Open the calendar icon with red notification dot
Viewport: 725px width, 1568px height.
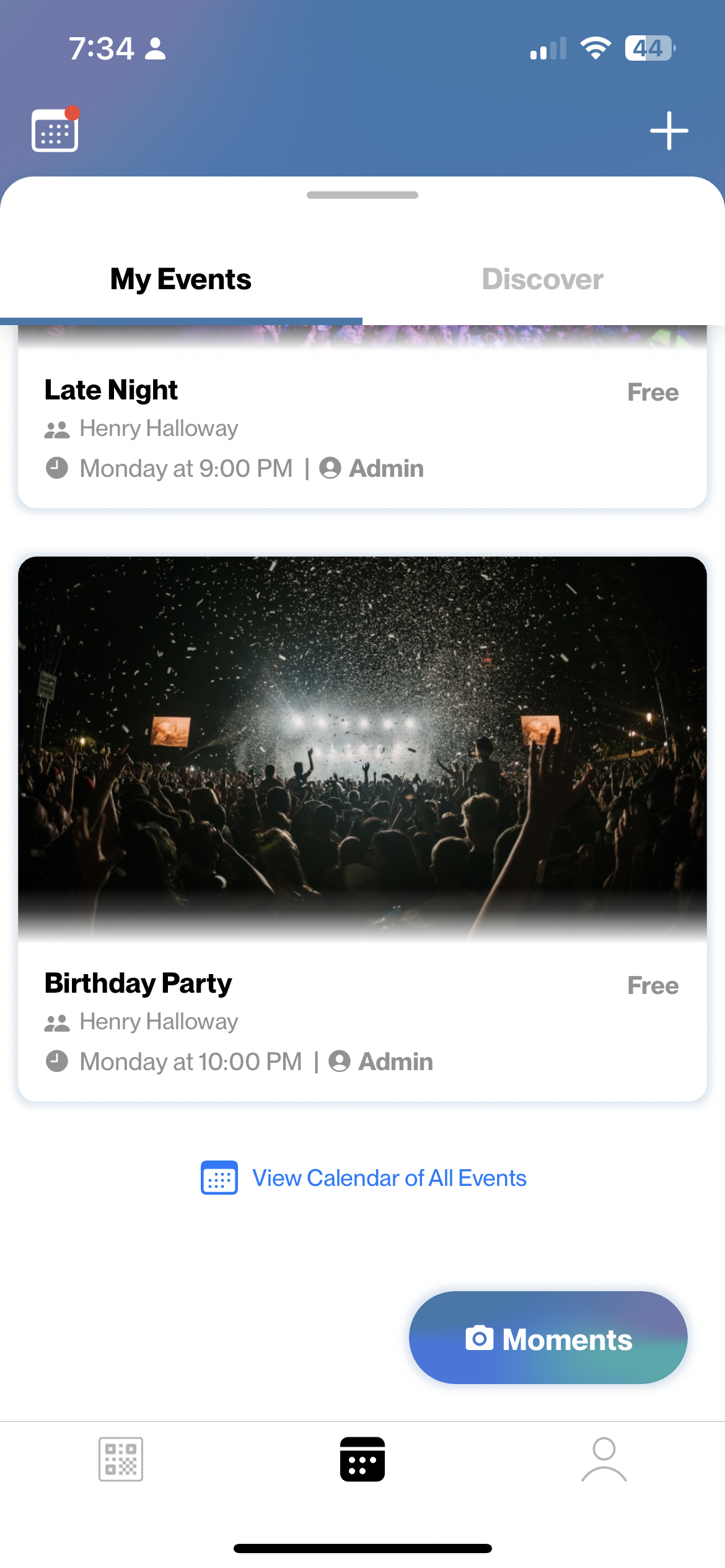(55, 129)
